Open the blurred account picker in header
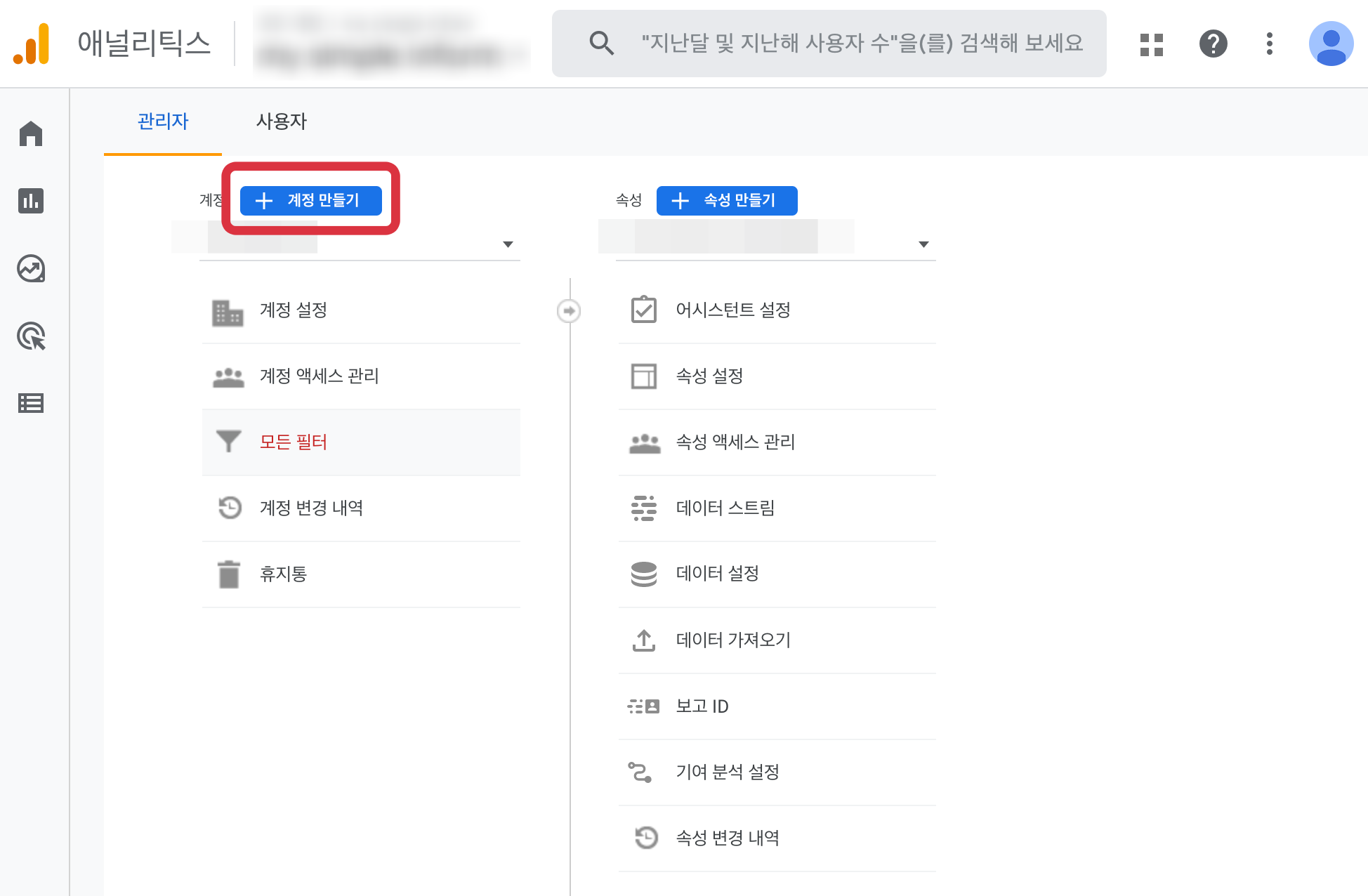The width and height of the screenshot is (1368, 896). tap(390, 44)
